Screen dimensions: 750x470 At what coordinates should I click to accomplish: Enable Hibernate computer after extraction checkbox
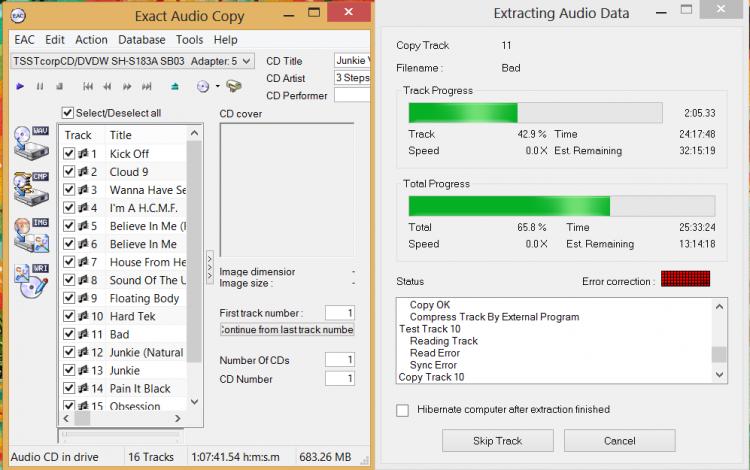[402, 410]
